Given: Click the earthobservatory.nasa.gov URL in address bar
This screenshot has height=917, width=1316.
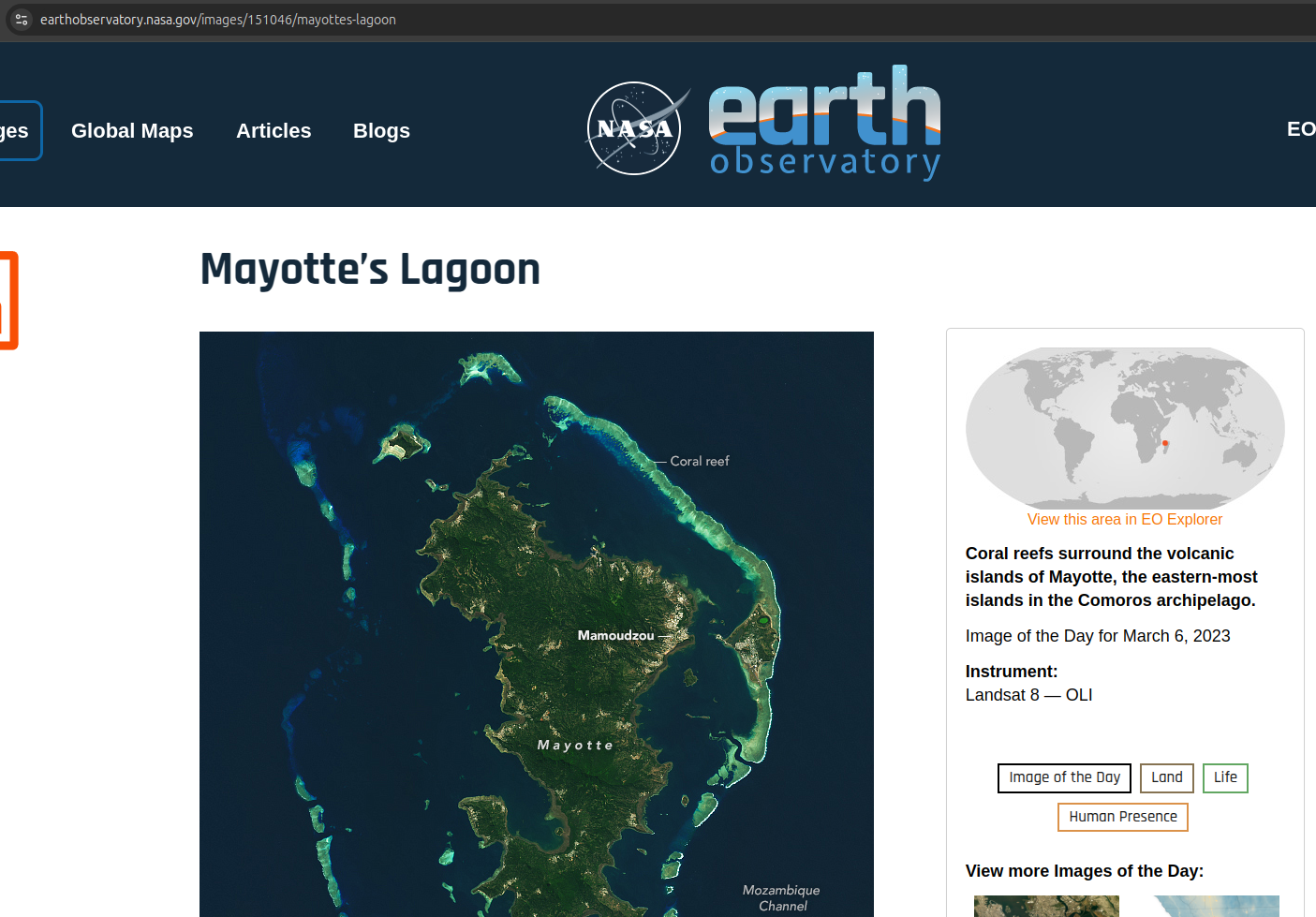Looking at the screenshot, I should click(218, 20).
